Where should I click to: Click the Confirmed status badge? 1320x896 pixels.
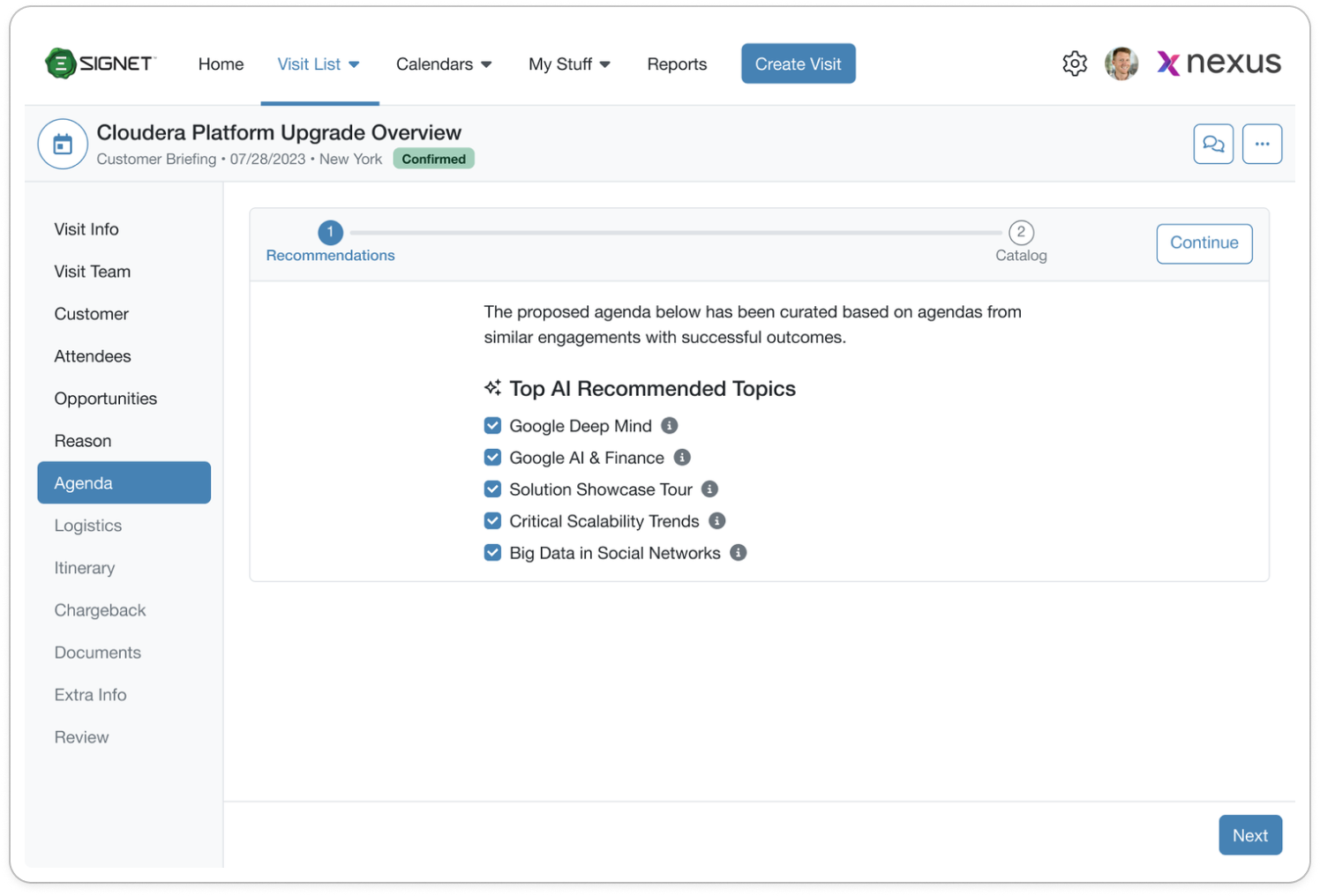click(x=433, y=159)
